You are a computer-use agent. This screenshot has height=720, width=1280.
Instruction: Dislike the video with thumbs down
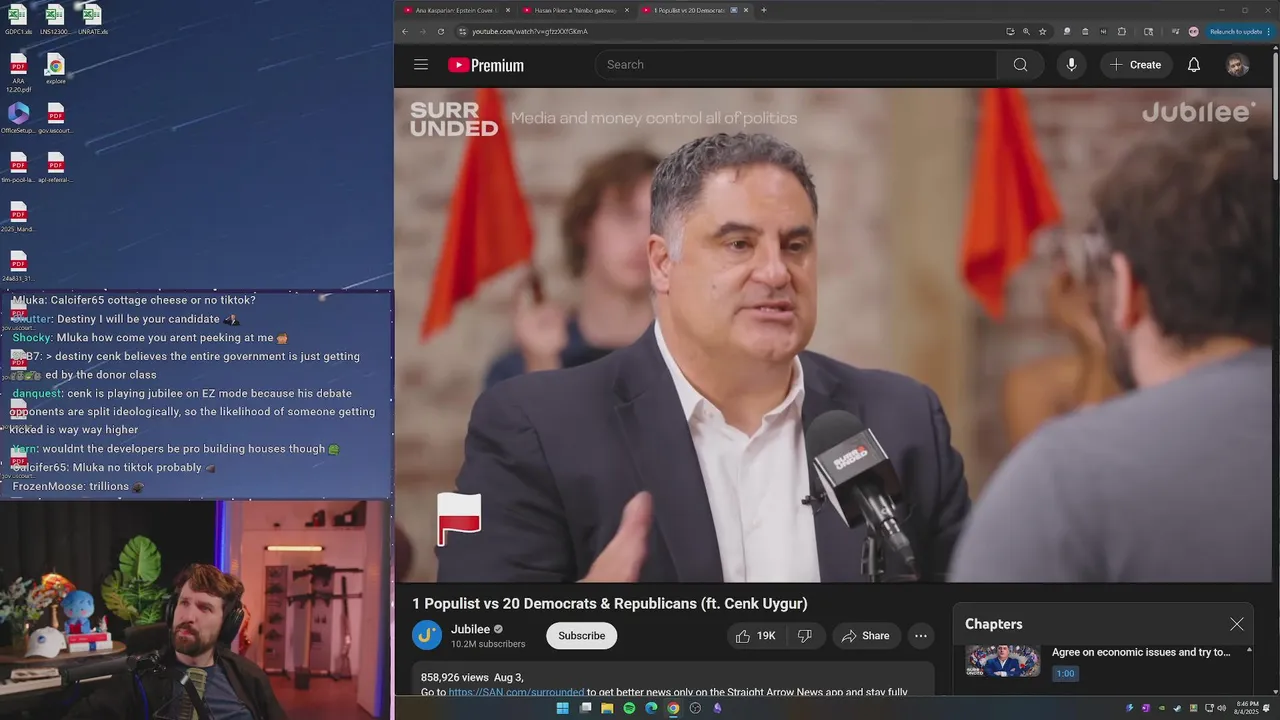[805, 636]
